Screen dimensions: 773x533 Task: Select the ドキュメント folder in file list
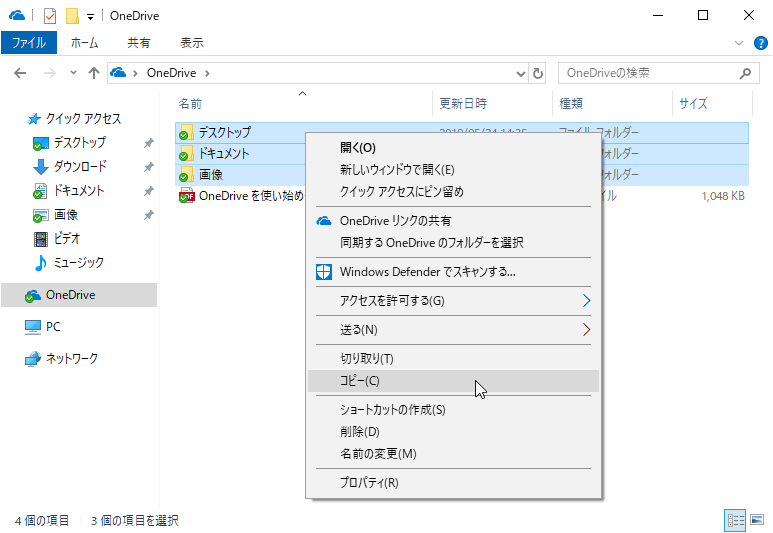click(223, 153)
